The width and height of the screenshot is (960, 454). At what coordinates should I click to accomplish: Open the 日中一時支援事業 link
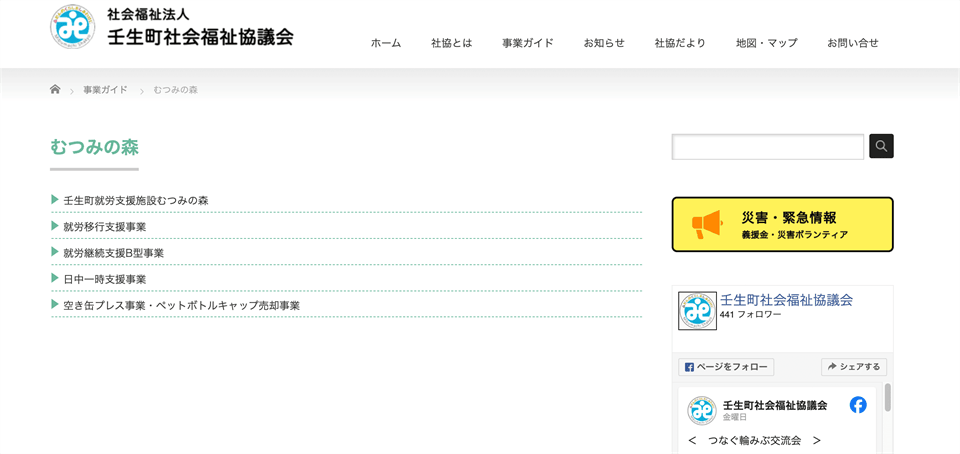click(105, 279)
